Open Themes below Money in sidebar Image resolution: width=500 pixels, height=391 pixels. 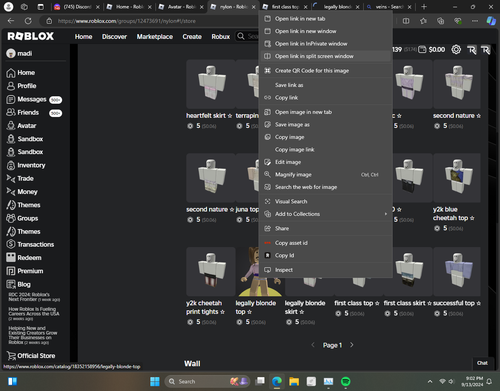tap(23, 205)
